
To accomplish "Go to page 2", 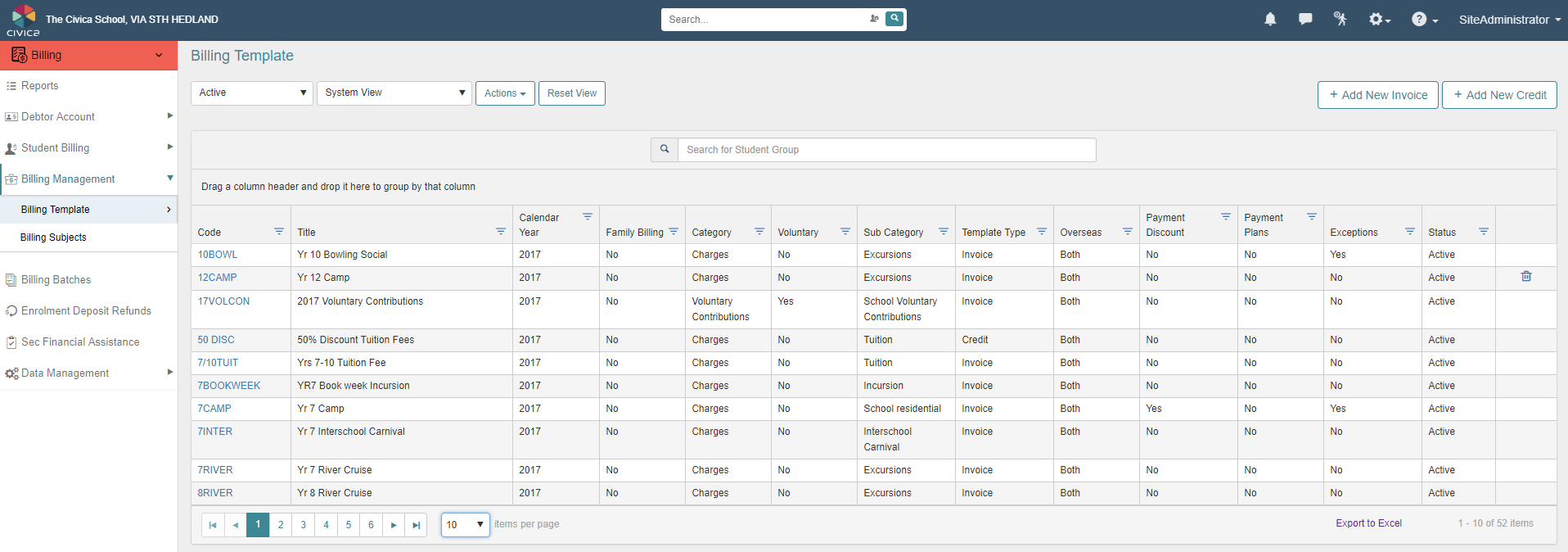I will click(281, 525).
